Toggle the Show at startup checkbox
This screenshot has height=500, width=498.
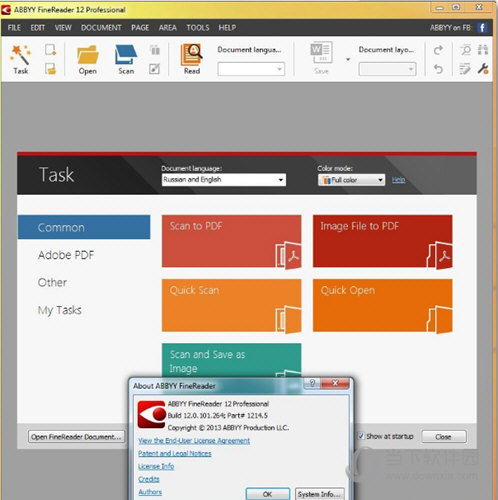coord(361,436)
